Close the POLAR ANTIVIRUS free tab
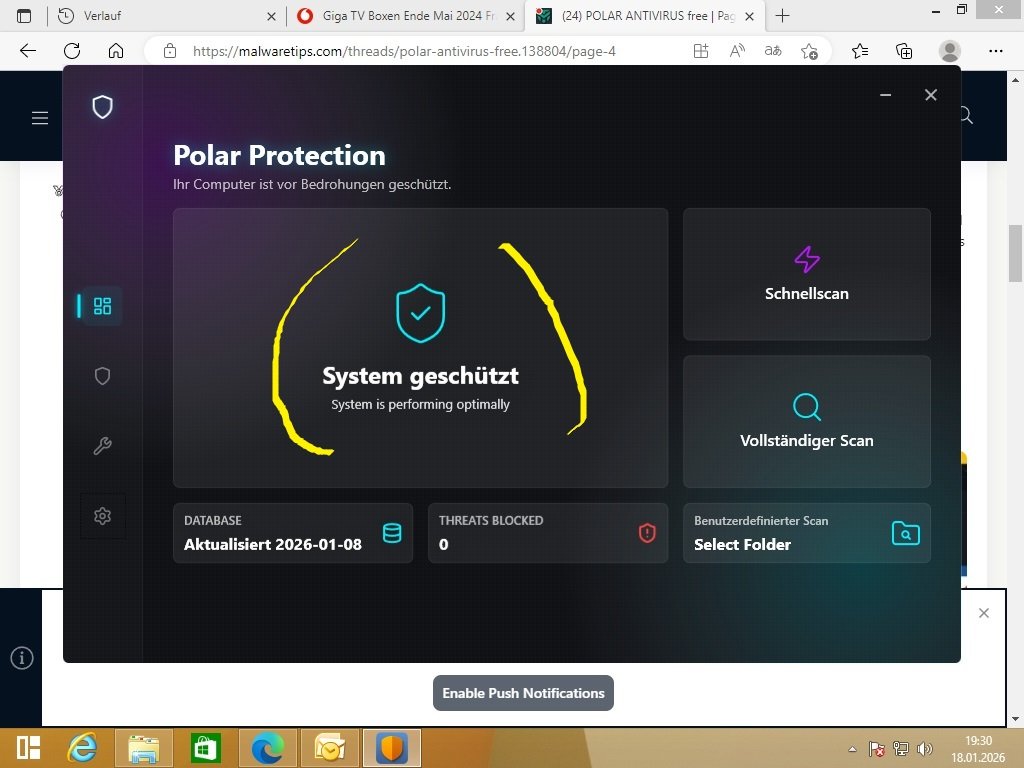Image resolution: width=1024 pixels, height=768 pixels. (x=750, y=16)
